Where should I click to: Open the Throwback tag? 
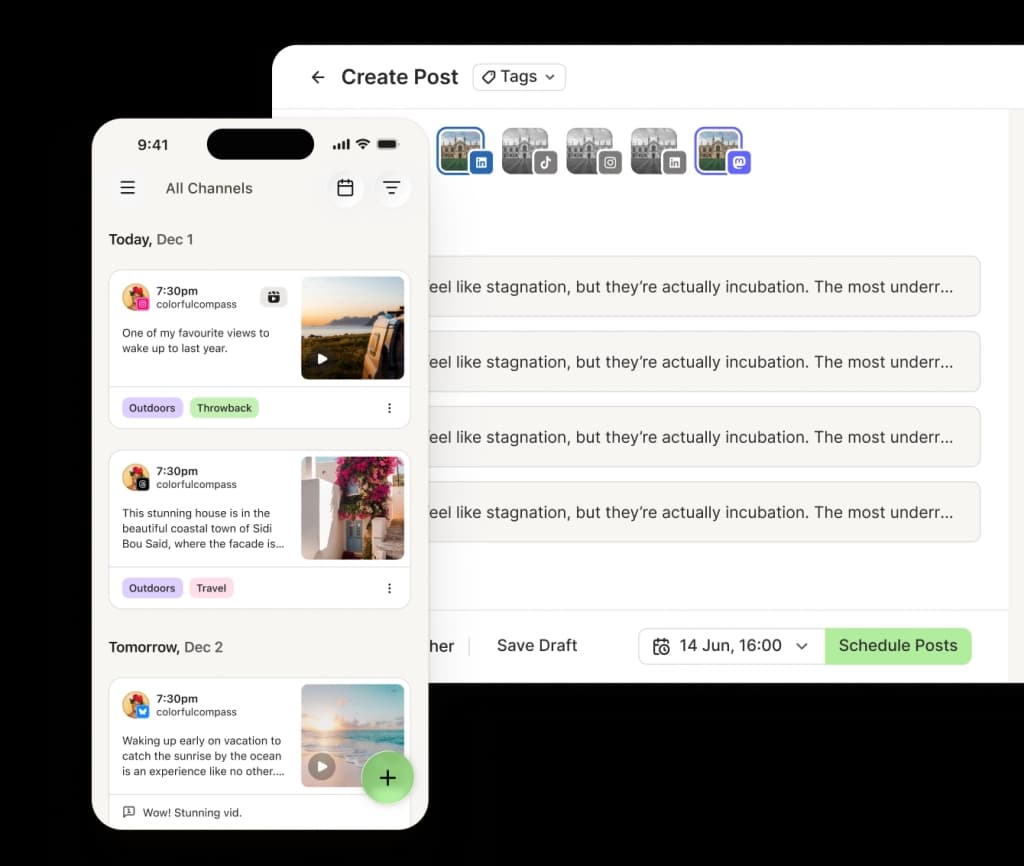click(224, 407)
